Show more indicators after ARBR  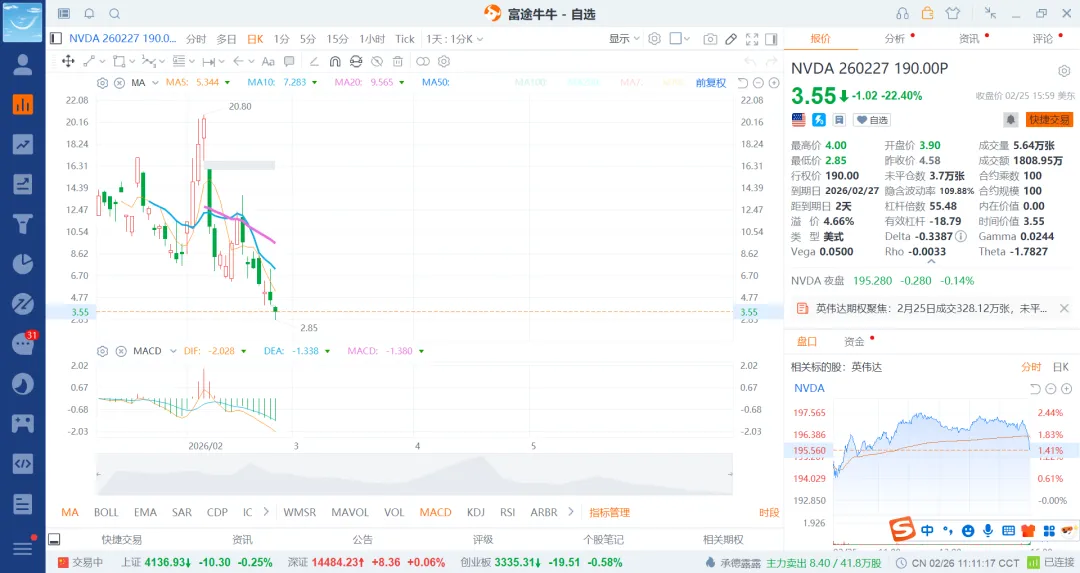pyautogui.click(x=570, y=512)
